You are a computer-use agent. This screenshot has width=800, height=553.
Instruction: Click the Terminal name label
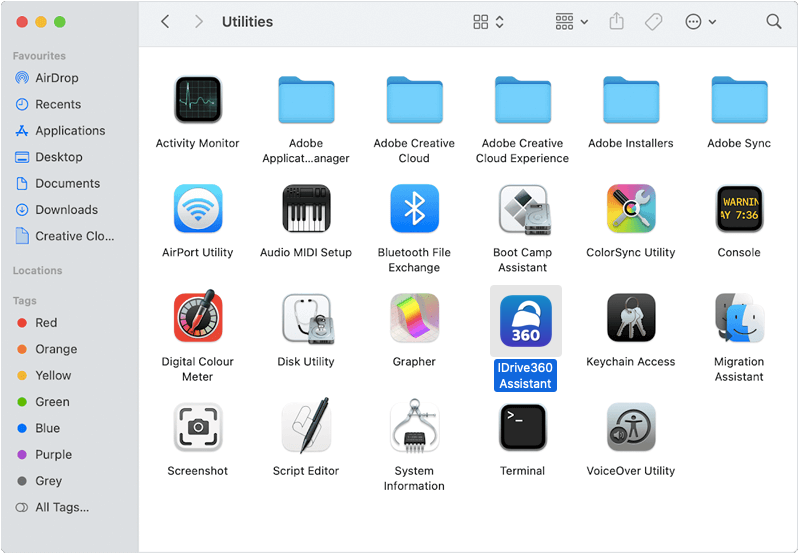pos(522,471)
